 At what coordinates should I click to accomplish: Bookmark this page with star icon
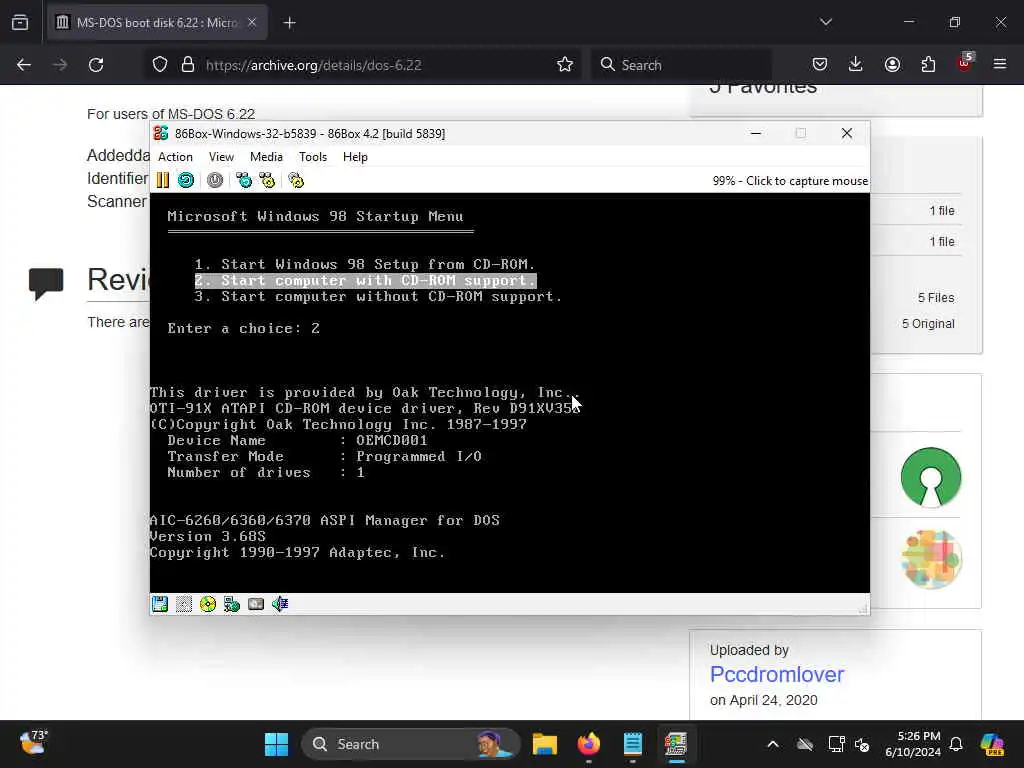pyautogui.click(x=565, y=65)
